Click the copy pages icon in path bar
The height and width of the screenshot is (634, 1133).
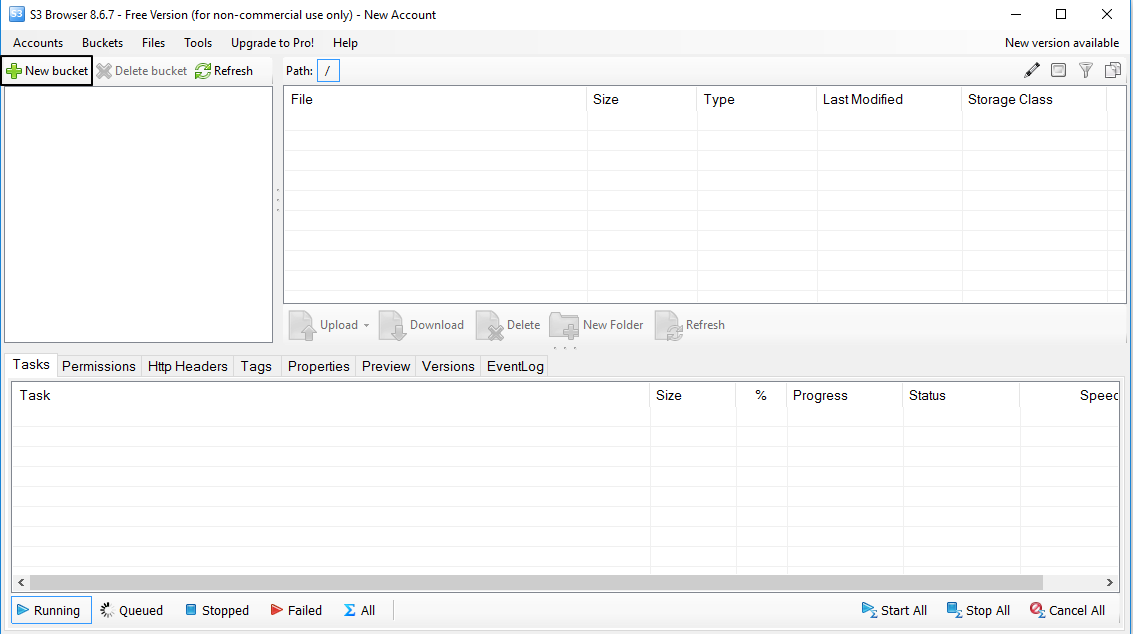point(1112,70)
